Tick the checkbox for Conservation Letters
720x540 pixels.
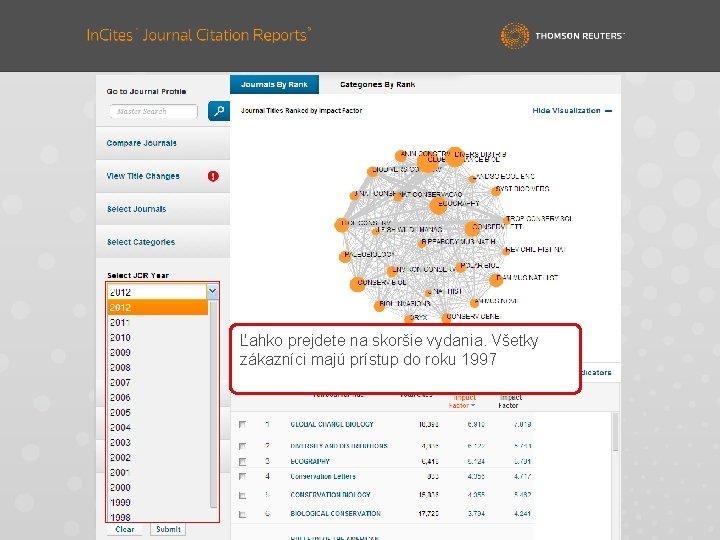tap(242, 477)
